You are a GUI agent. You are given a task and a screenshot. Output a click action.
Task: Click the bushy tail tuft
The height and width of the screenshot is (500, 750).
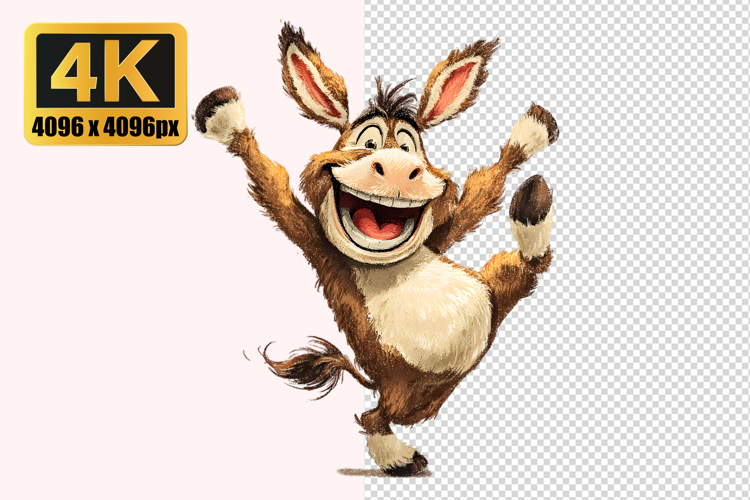pos(300,364)
